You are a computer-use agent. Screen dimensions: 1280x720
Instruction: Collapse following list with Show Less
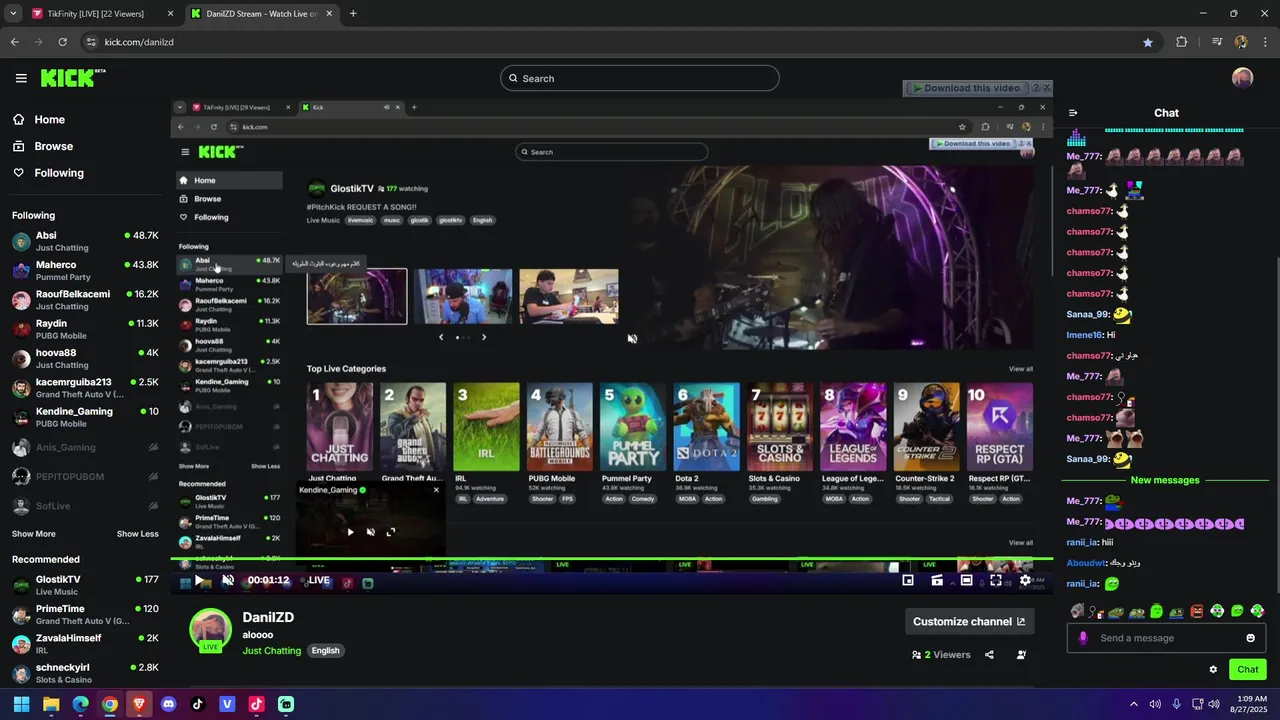click(138, 534)
